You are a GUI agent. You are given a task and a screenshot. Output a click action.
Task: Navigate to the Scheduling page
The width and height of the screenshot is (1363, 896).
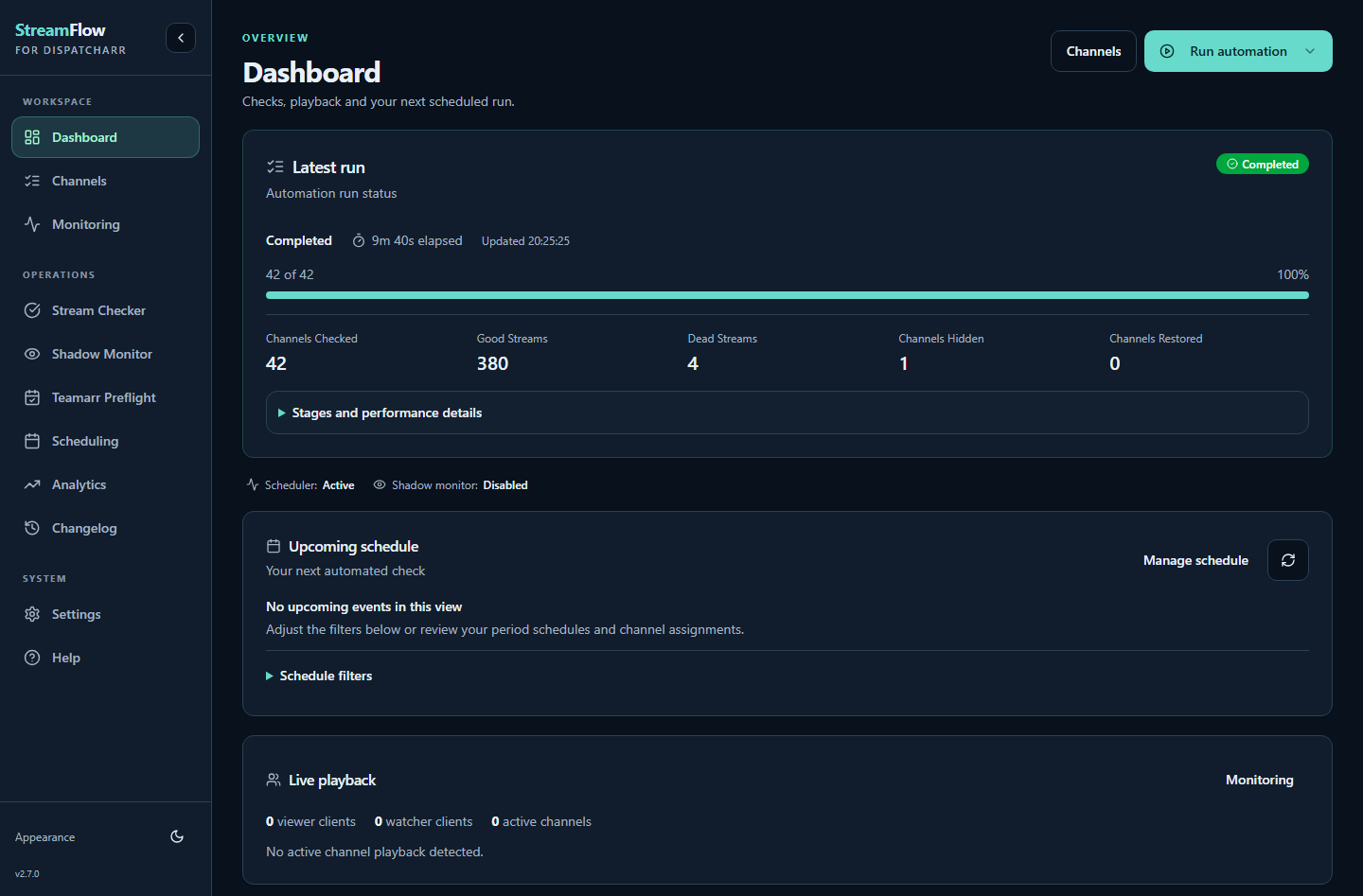(x=105, y=441)
